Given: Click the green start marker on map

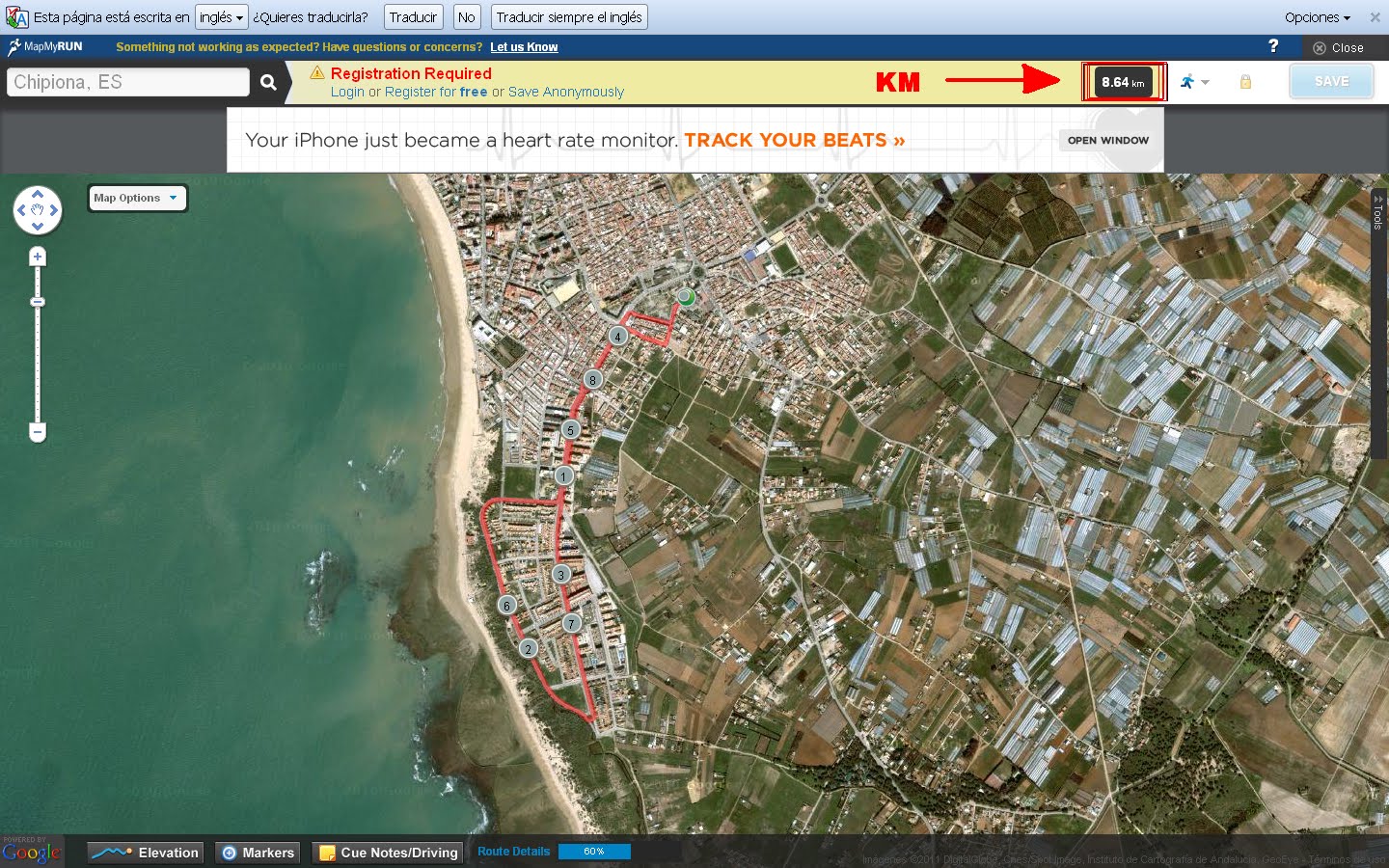Looking at the screenshot, I should (686, 297).
